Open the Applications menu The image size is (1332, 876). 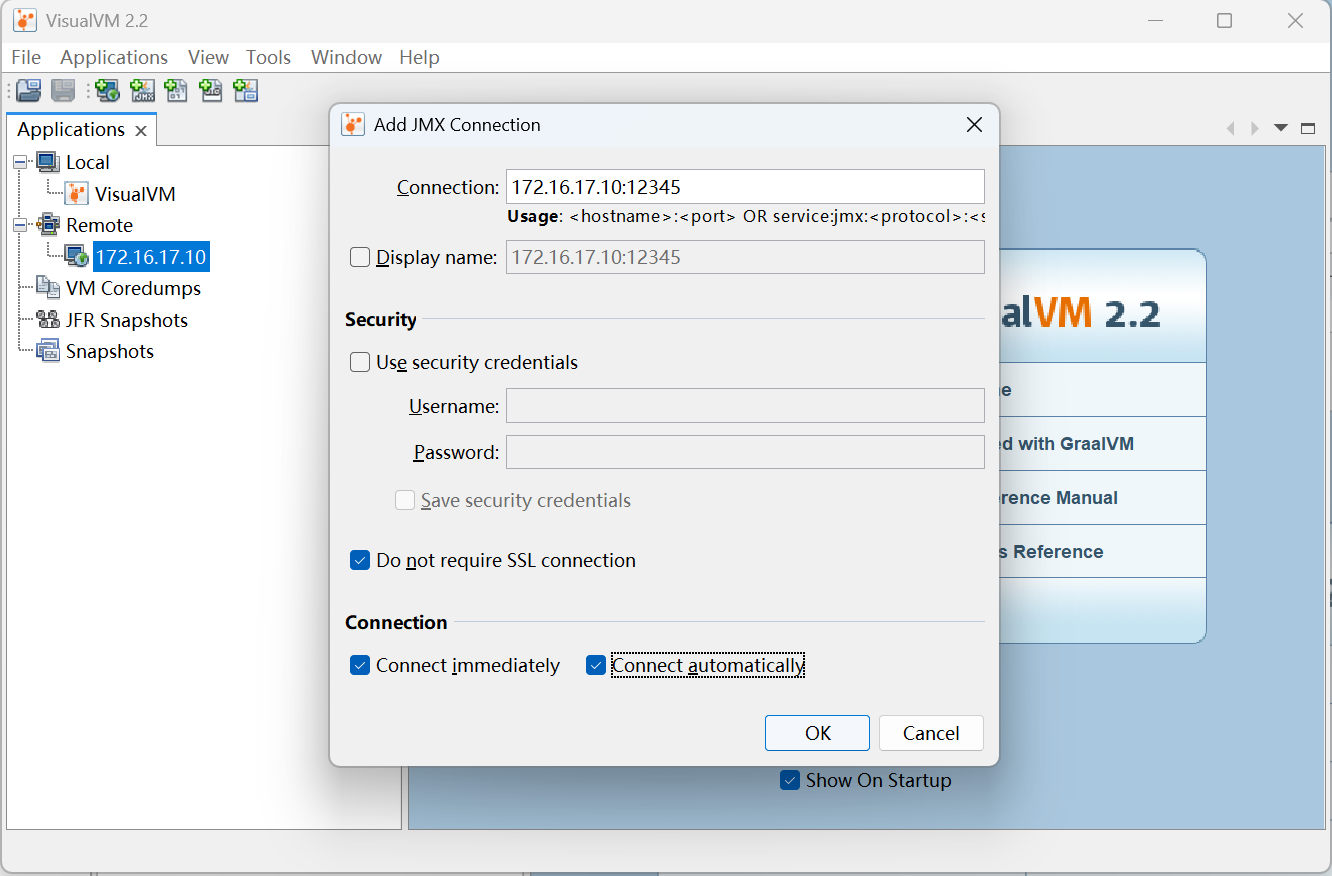coord(114,57)
